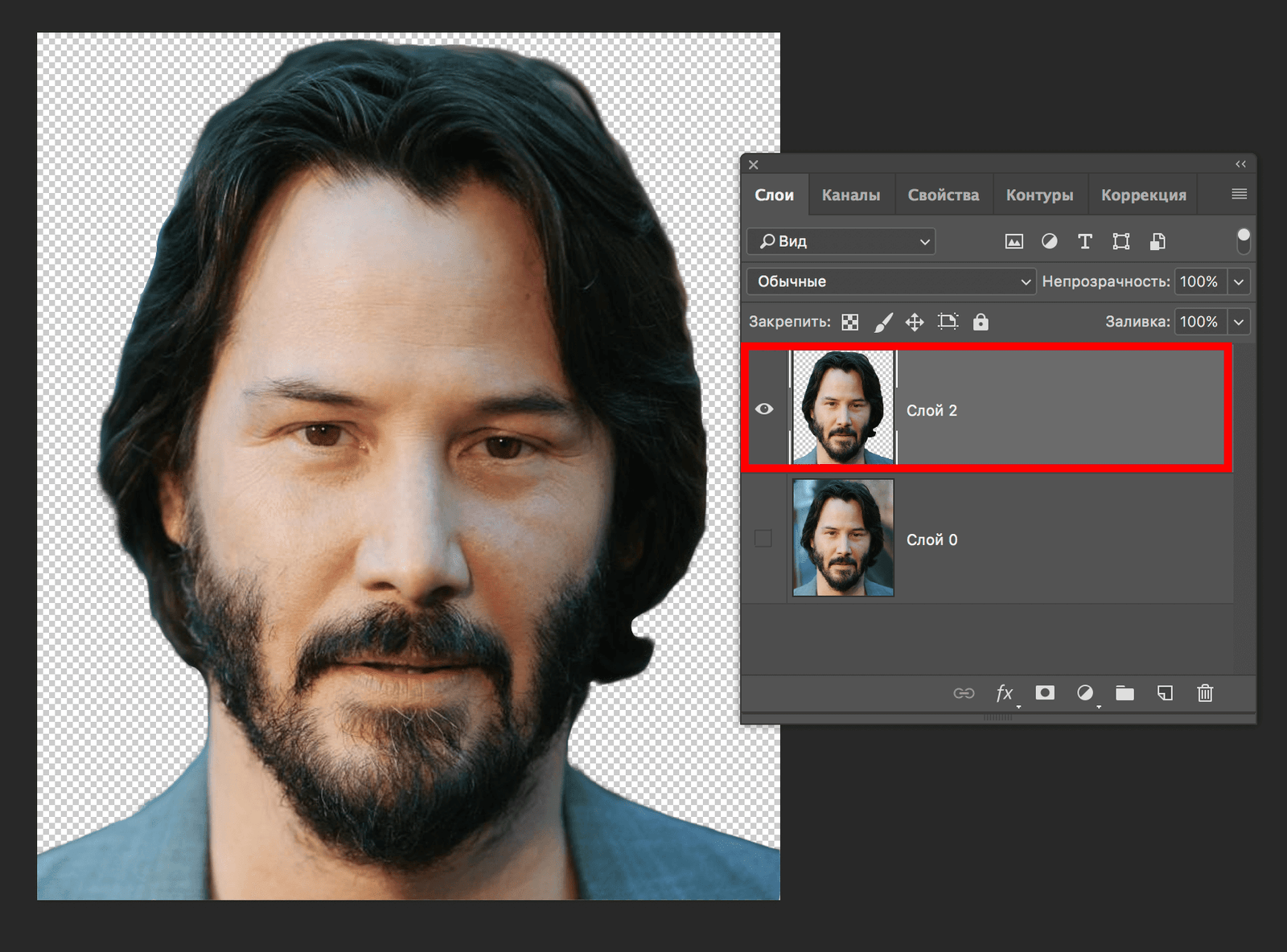Click the pixel layer filter icon

click(x=1014, y=241)
